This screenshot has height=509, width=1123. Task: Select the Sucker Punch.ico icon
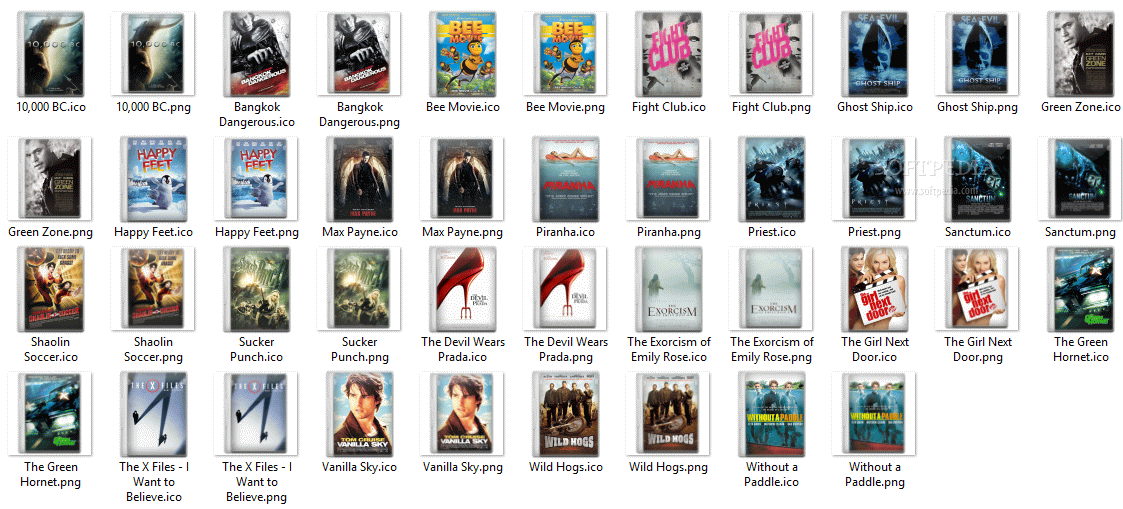coord(256,289)
